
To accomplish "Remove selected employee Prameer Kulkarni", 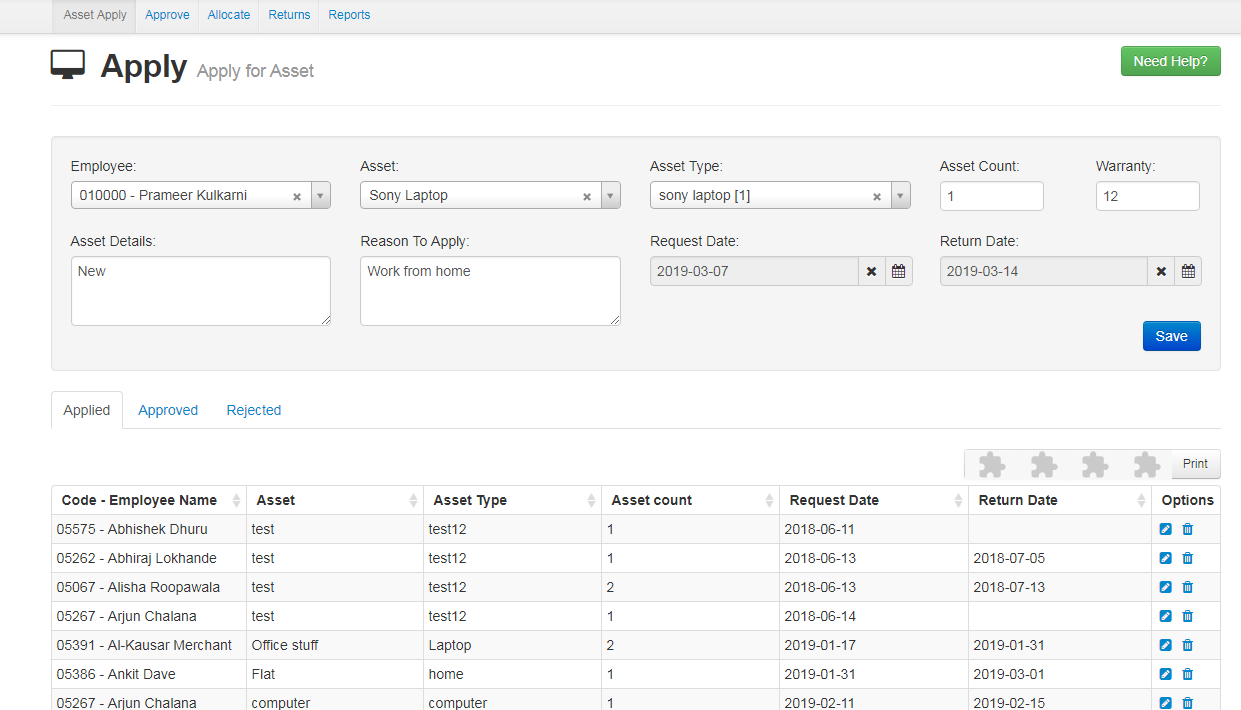I will [x=297, y=197].
